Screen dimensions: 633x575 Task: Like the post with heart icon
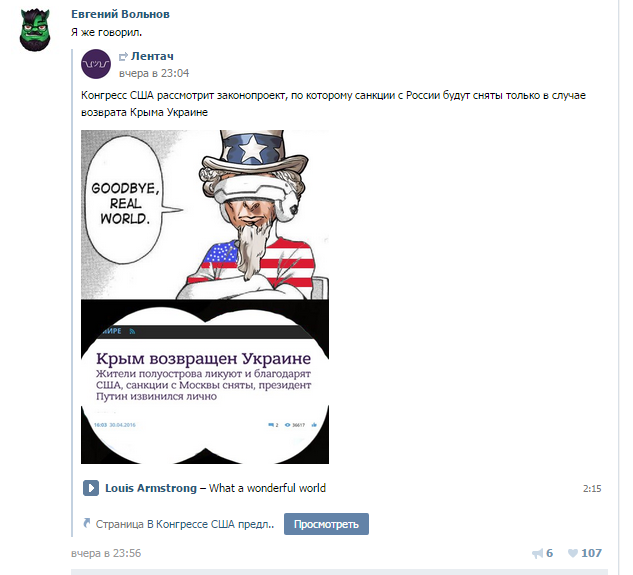(572, 553)
